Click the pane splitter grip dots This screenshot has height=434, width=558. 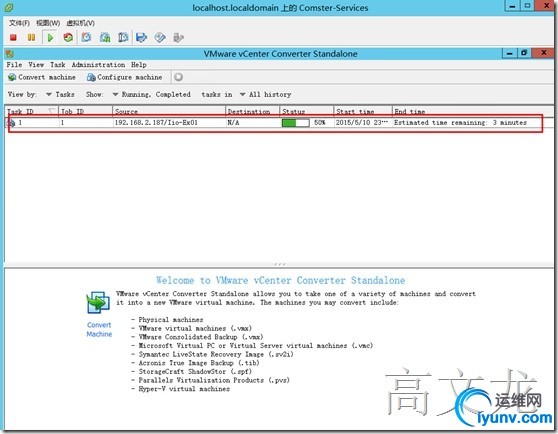(x=280, y=264)
